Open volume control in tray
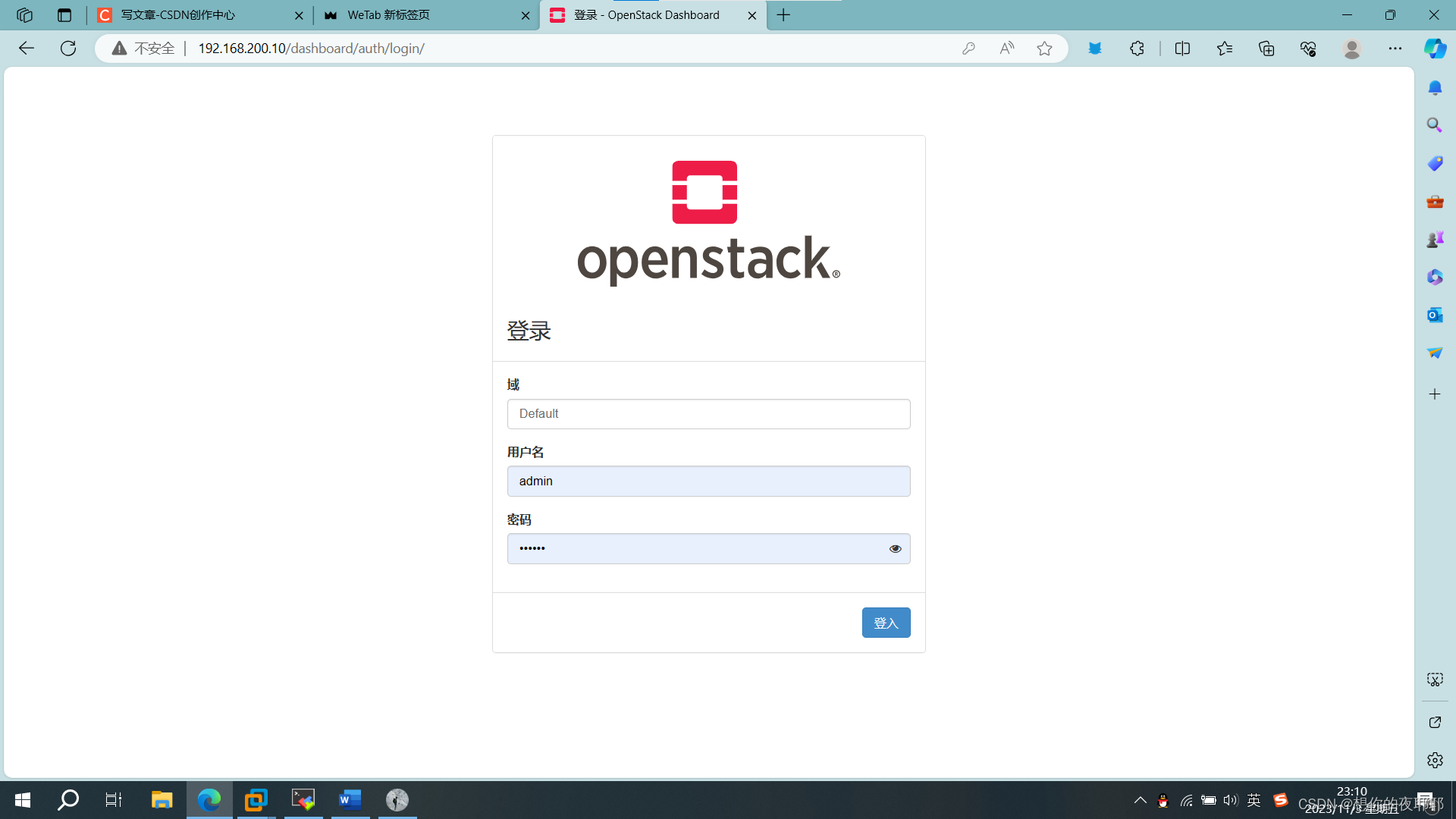1456x819 pixels. point(1230,800)
